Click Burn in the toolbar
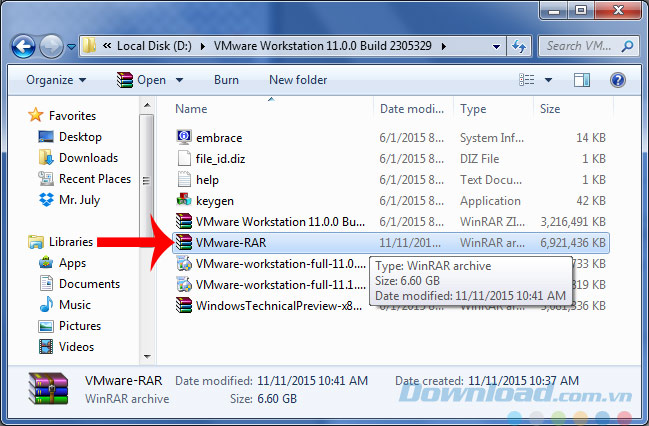The width and height of the screenshot is (649, 426). click(226, 80)
